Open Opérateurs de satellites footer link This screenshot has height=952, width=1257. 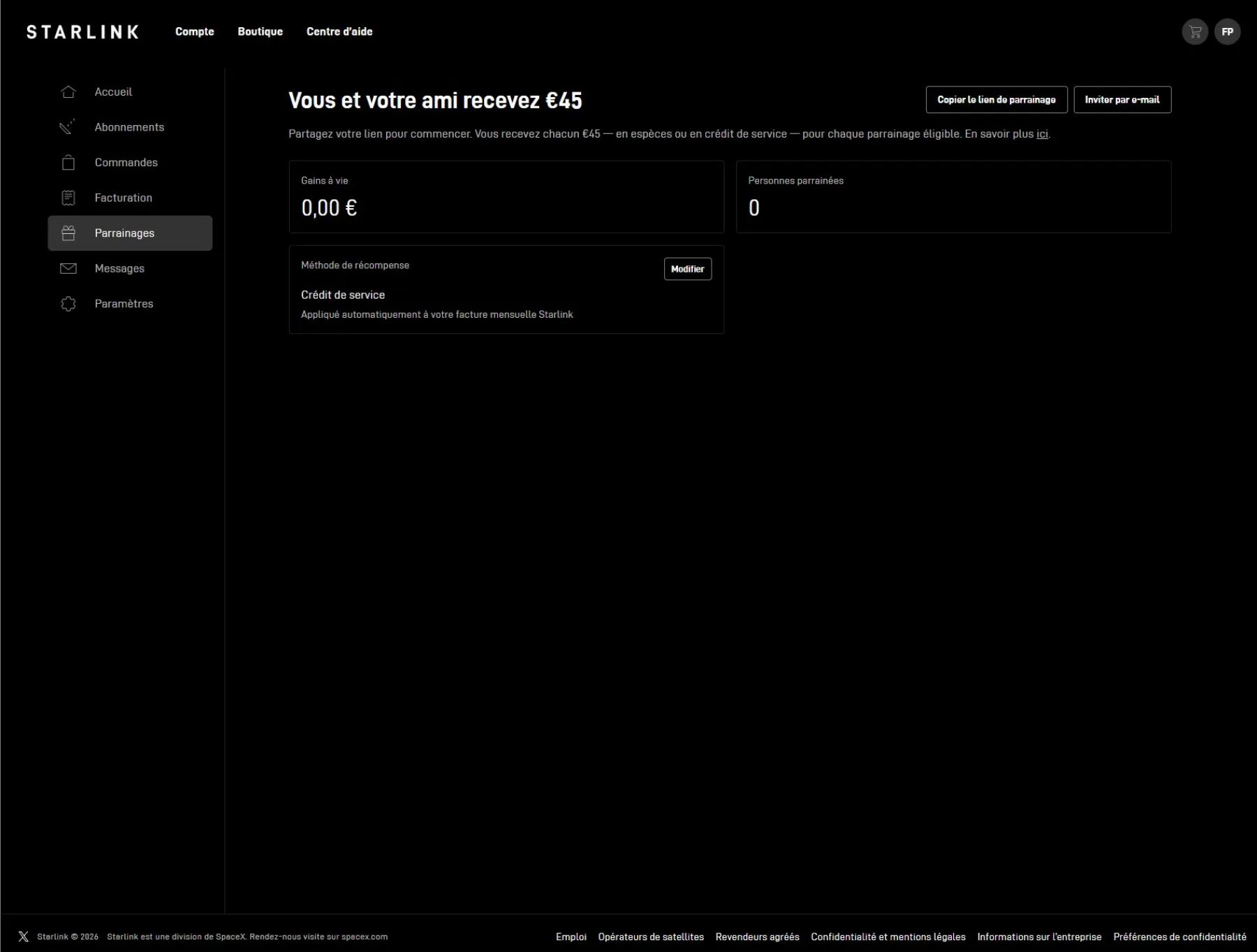coord(651,937)
